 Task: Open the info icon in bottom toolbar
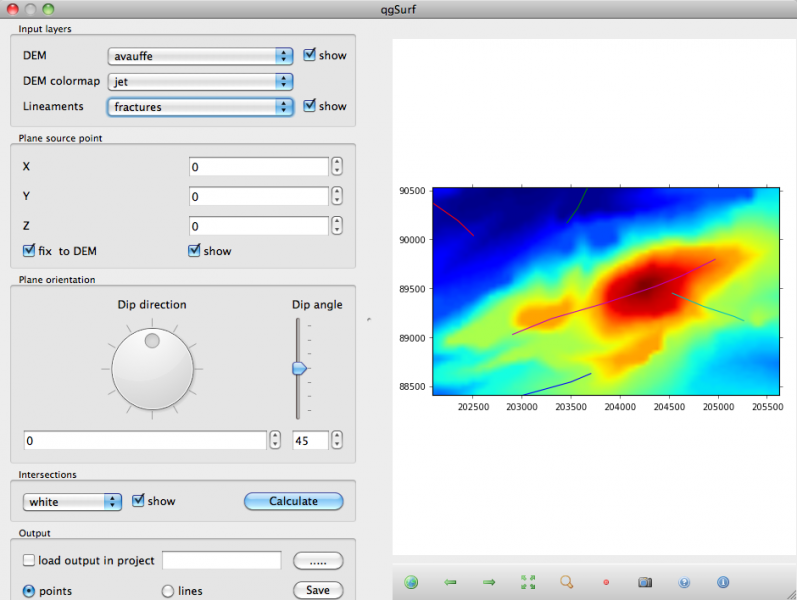click(x=723, y=582)
